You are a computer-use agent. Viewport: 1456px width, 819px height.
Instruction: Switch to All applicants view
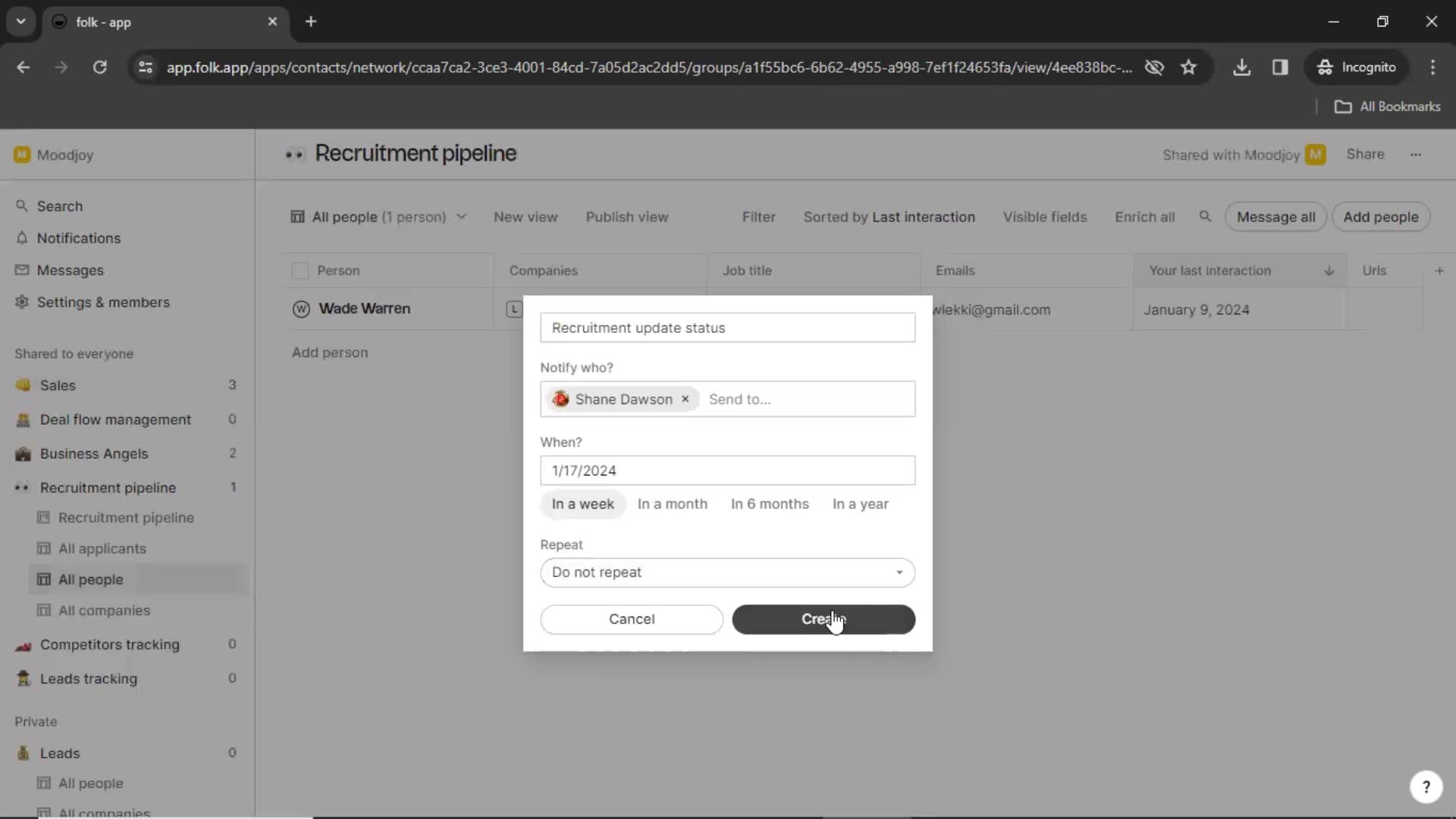click(x=102, y=548)
